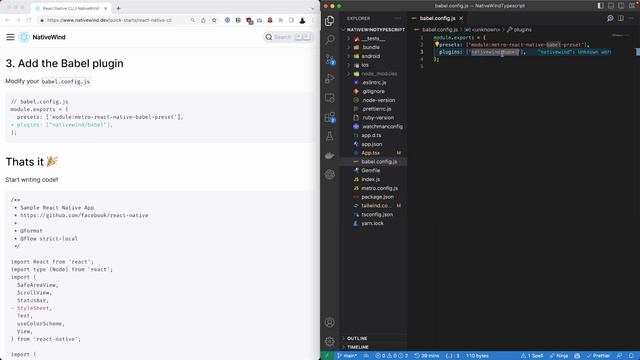Screen dimensions: 640x360
Task: Click the NativeWind search box
Action: click(288, 37)
